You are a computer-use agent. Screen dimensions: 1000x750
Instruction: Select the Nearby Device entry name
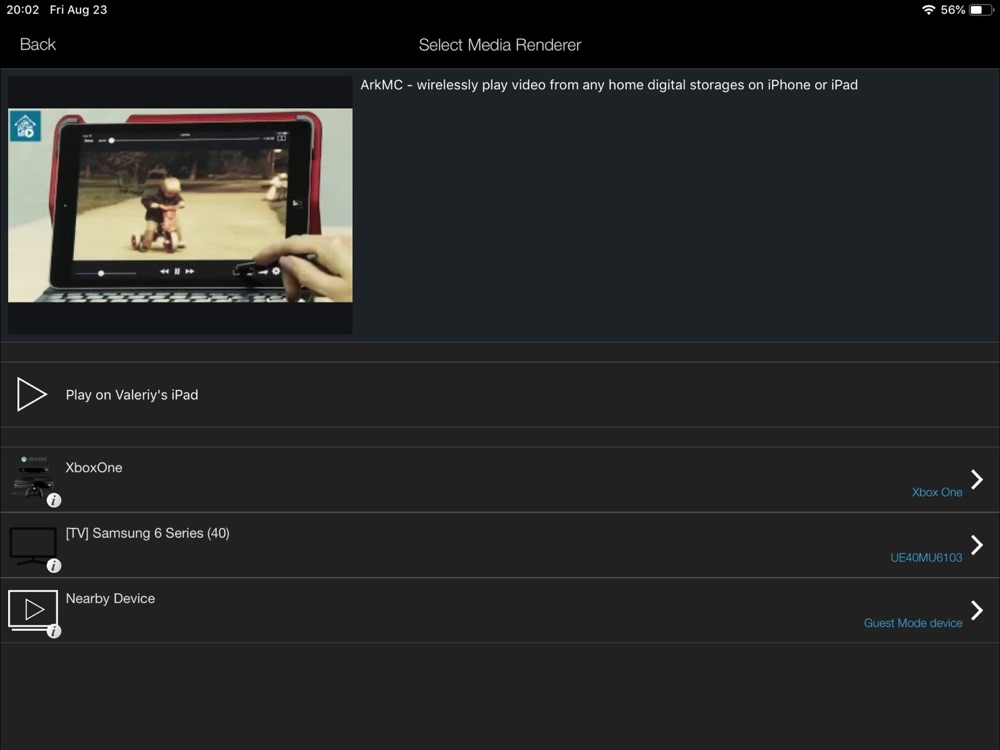click(110, 598)
